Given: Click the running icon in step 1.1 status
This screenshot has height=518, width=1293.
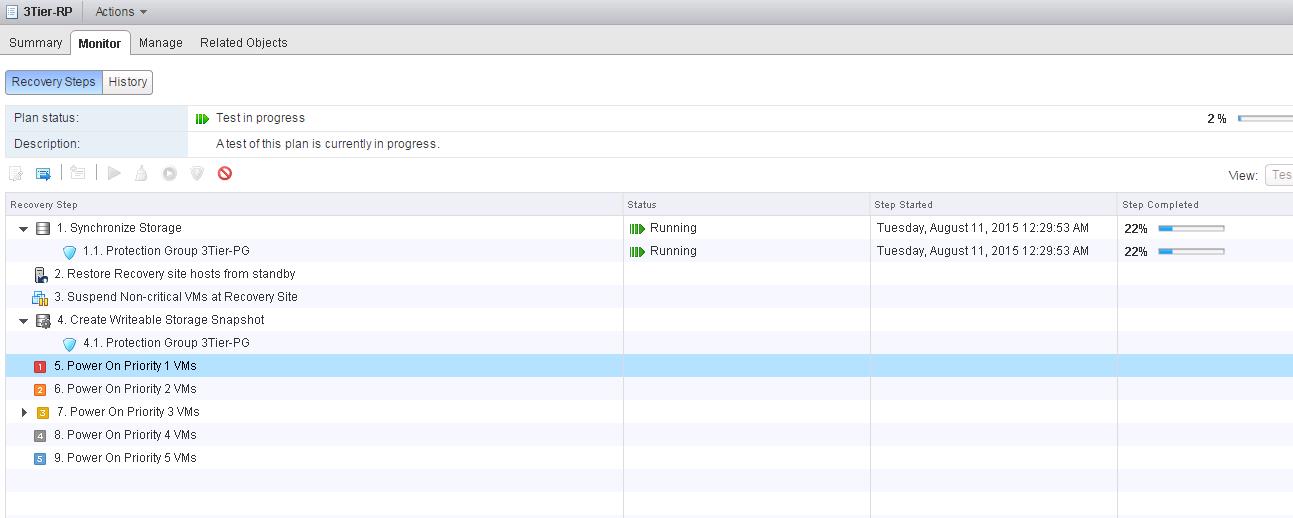Looking at the screenshot, I should point(637,251).
